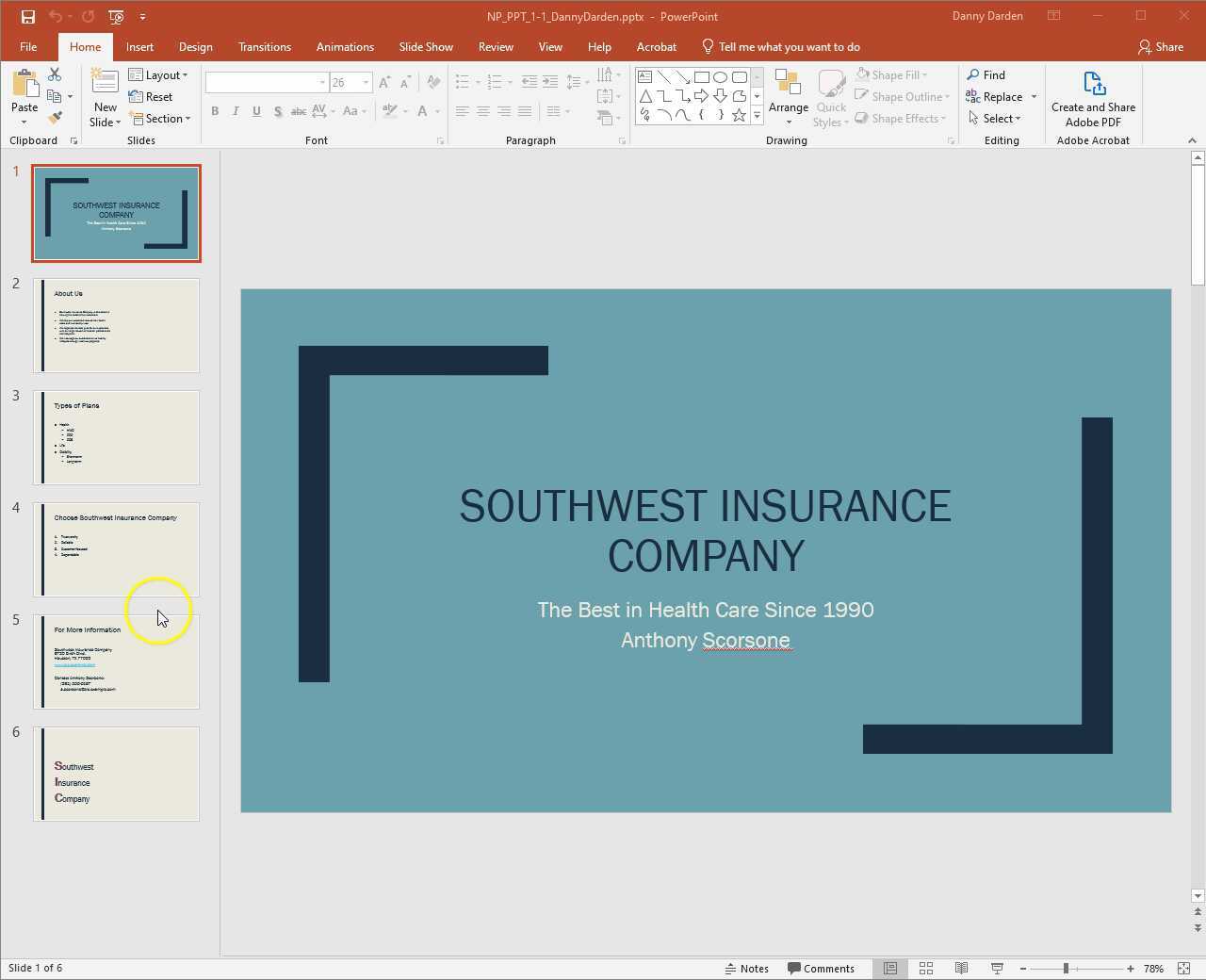
Task: Open the Notes pane
Action: (748, 968)
